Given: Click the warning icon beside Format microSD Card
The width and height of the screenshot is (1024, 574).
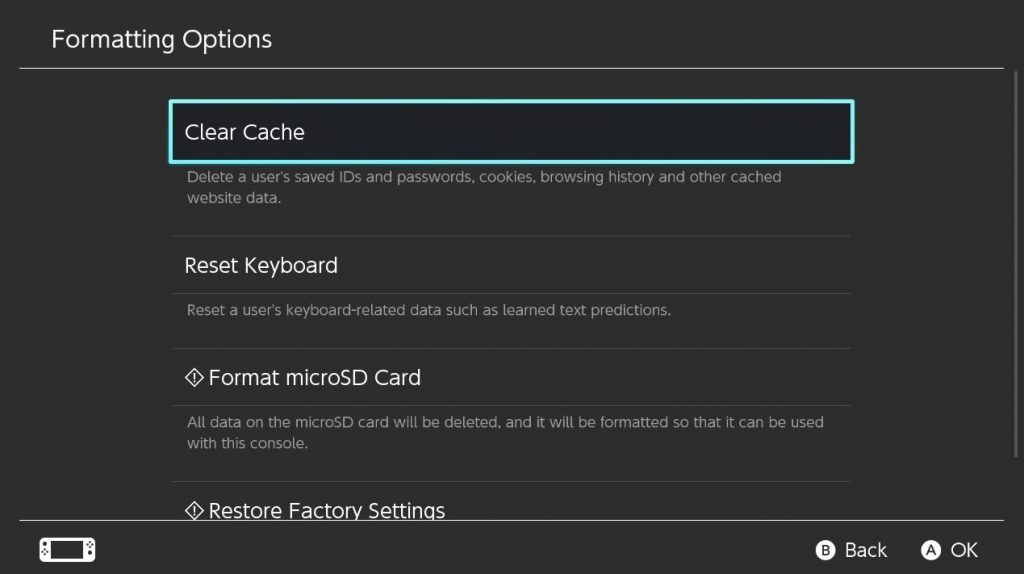Looking at the screenshot, I should [x=194, y=377].
